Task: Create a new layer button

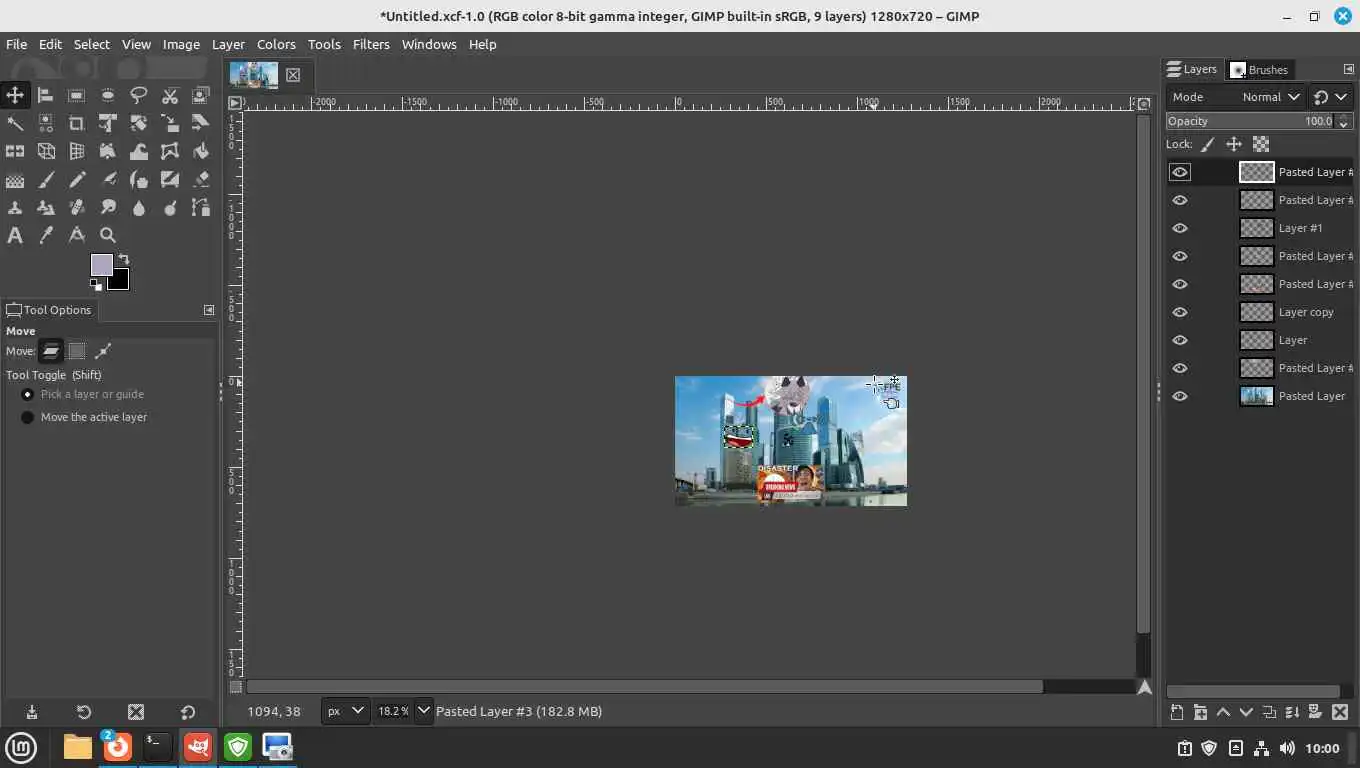Action: (x=1177, y=712)
